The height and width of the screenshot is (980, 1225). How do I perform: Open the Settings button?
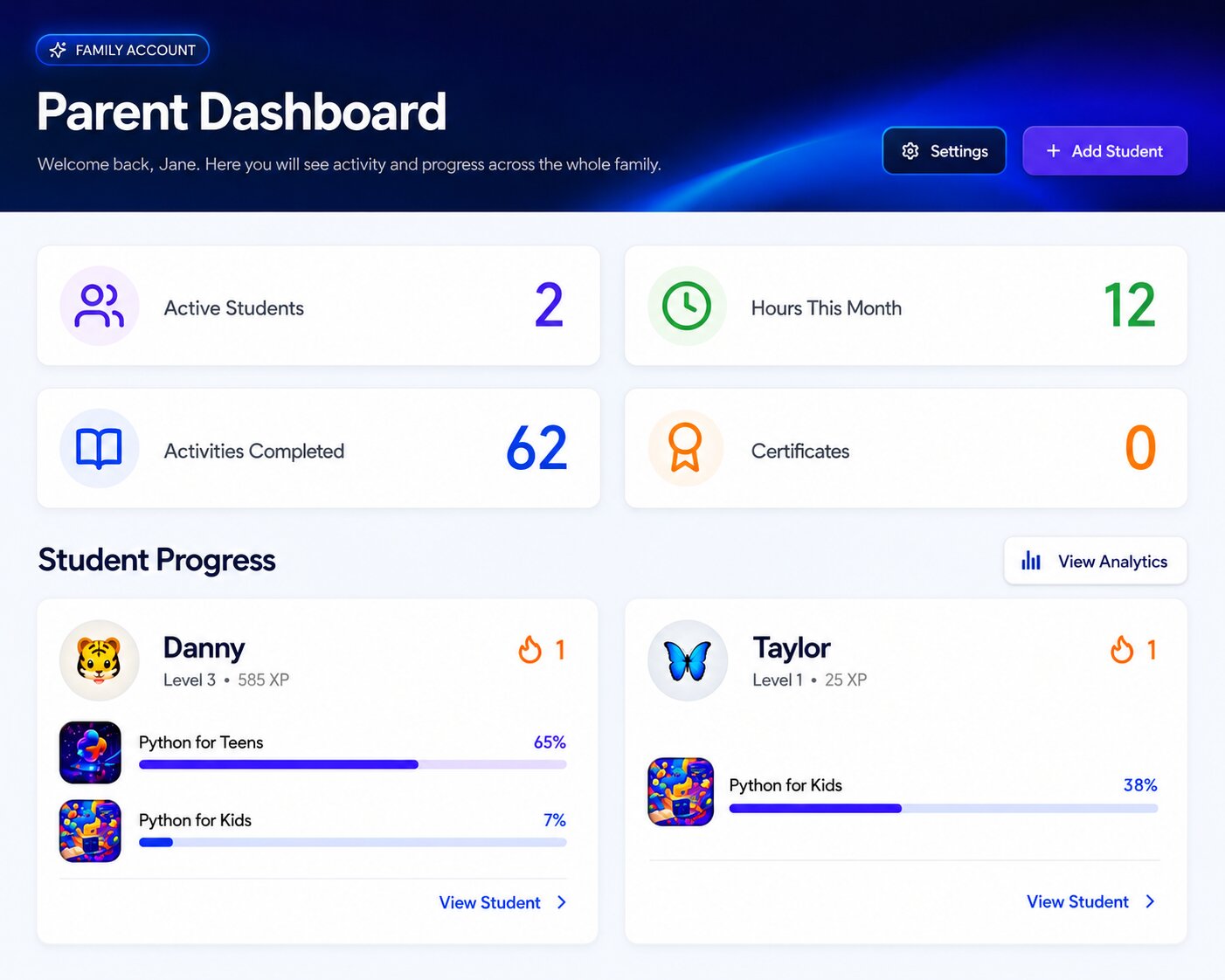point(945,151)
